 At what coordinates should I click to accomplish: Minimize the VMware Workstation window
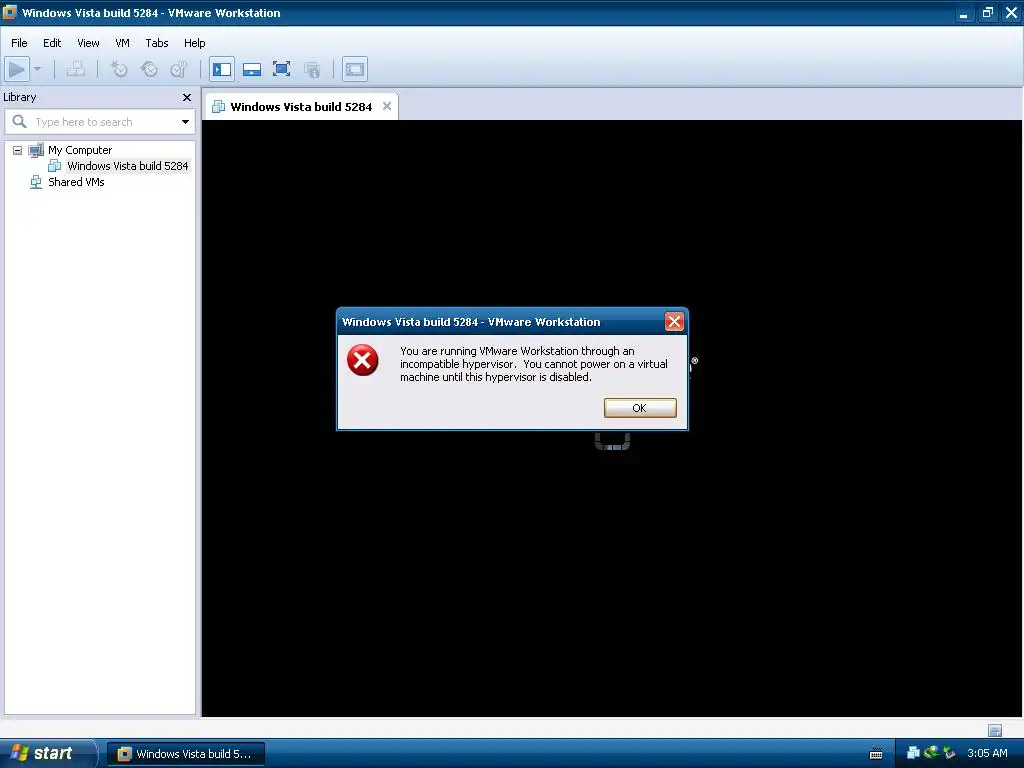tap(964, 13)
